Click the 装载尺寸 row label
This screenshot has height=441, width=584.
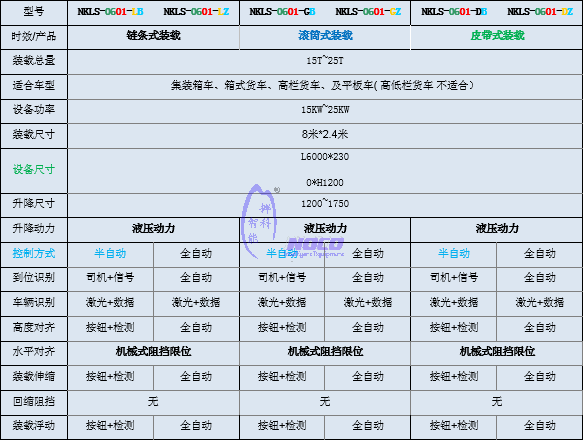[34, 134]
